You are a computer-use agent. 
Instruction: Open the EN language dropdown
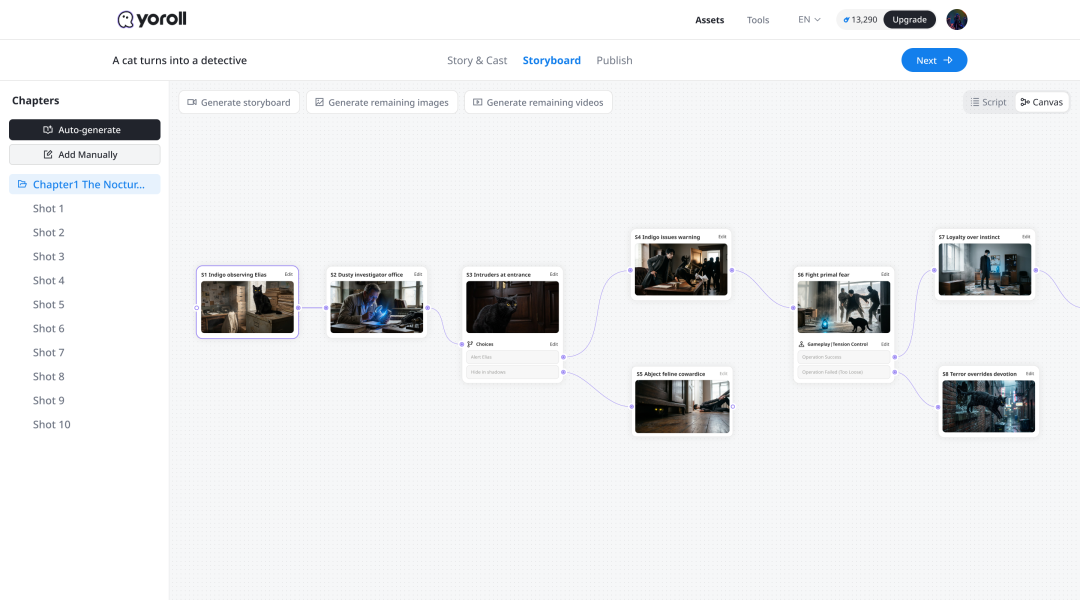pos(809,19)
